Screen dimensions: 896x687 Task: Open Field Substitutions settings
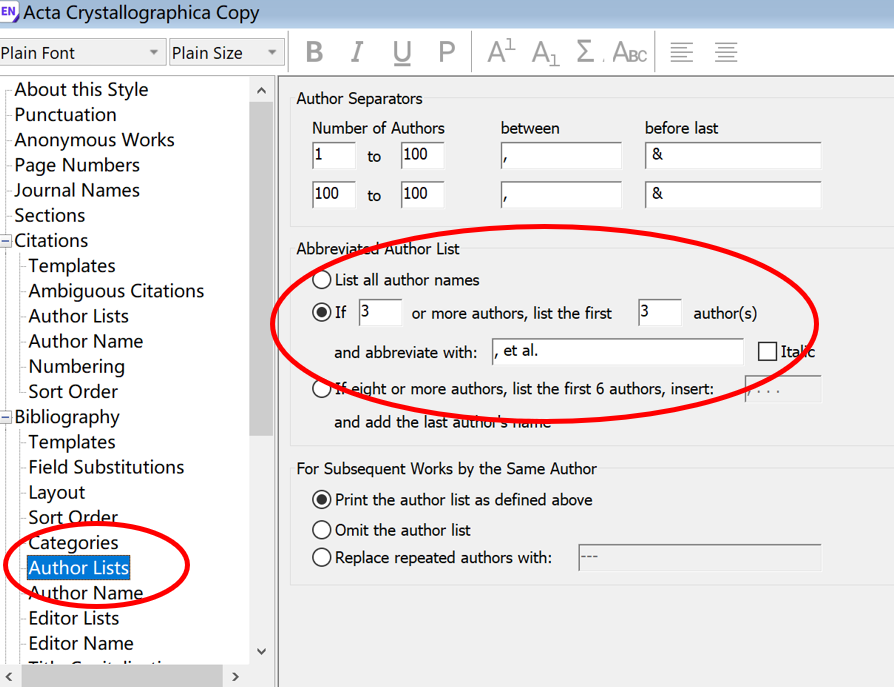[x=106, y=467]
